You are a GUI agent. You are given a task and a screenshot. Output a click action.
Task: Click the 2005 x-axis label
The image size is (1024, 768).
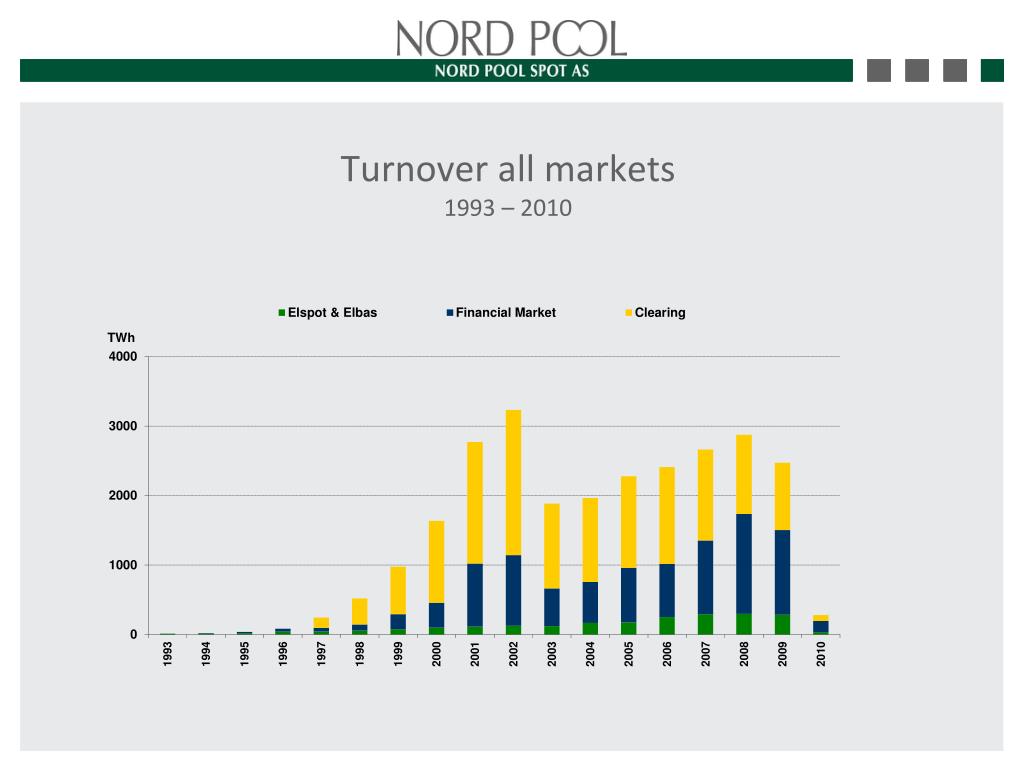tap(628, 654)
